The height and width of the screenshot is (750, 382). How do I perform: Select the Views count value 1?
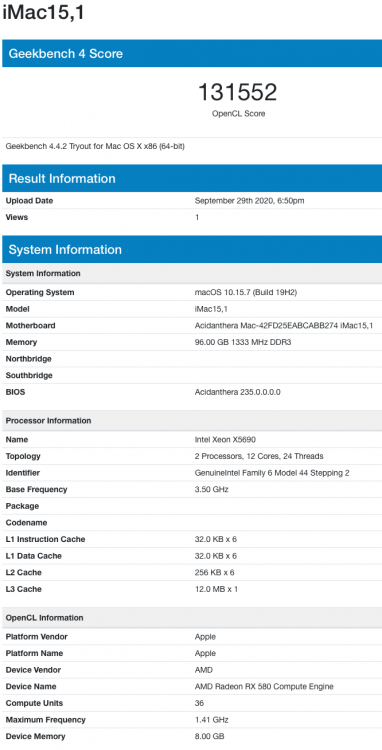tap(197, 217)
